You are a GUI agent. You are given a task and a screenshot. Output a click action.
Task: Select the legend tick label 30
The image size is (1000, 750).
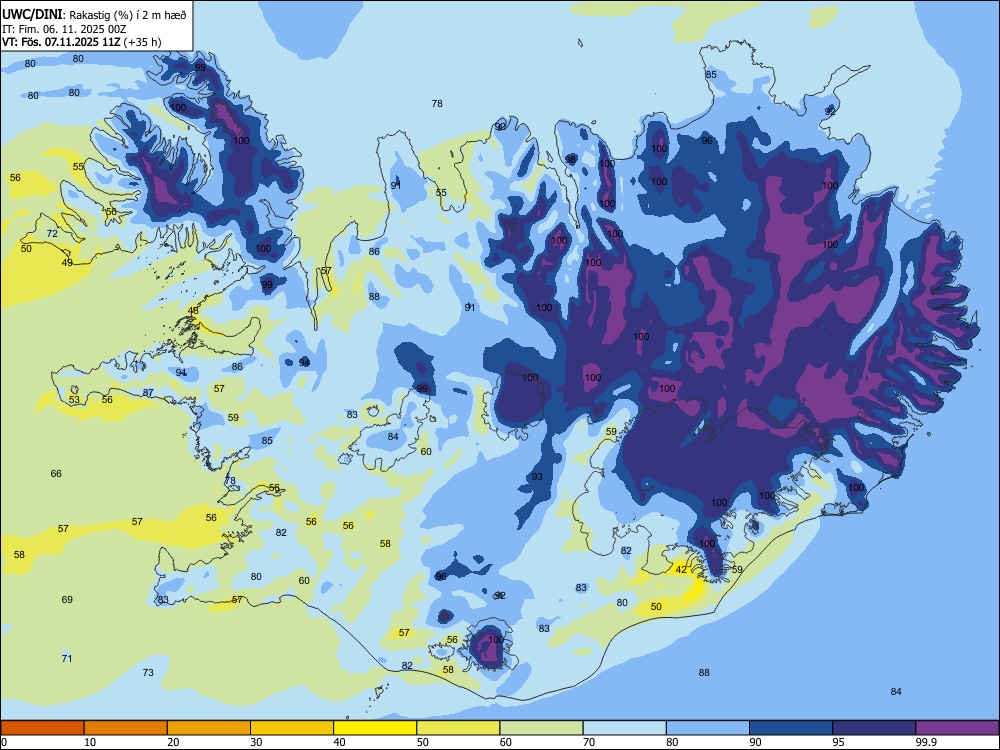pos(256,742)
